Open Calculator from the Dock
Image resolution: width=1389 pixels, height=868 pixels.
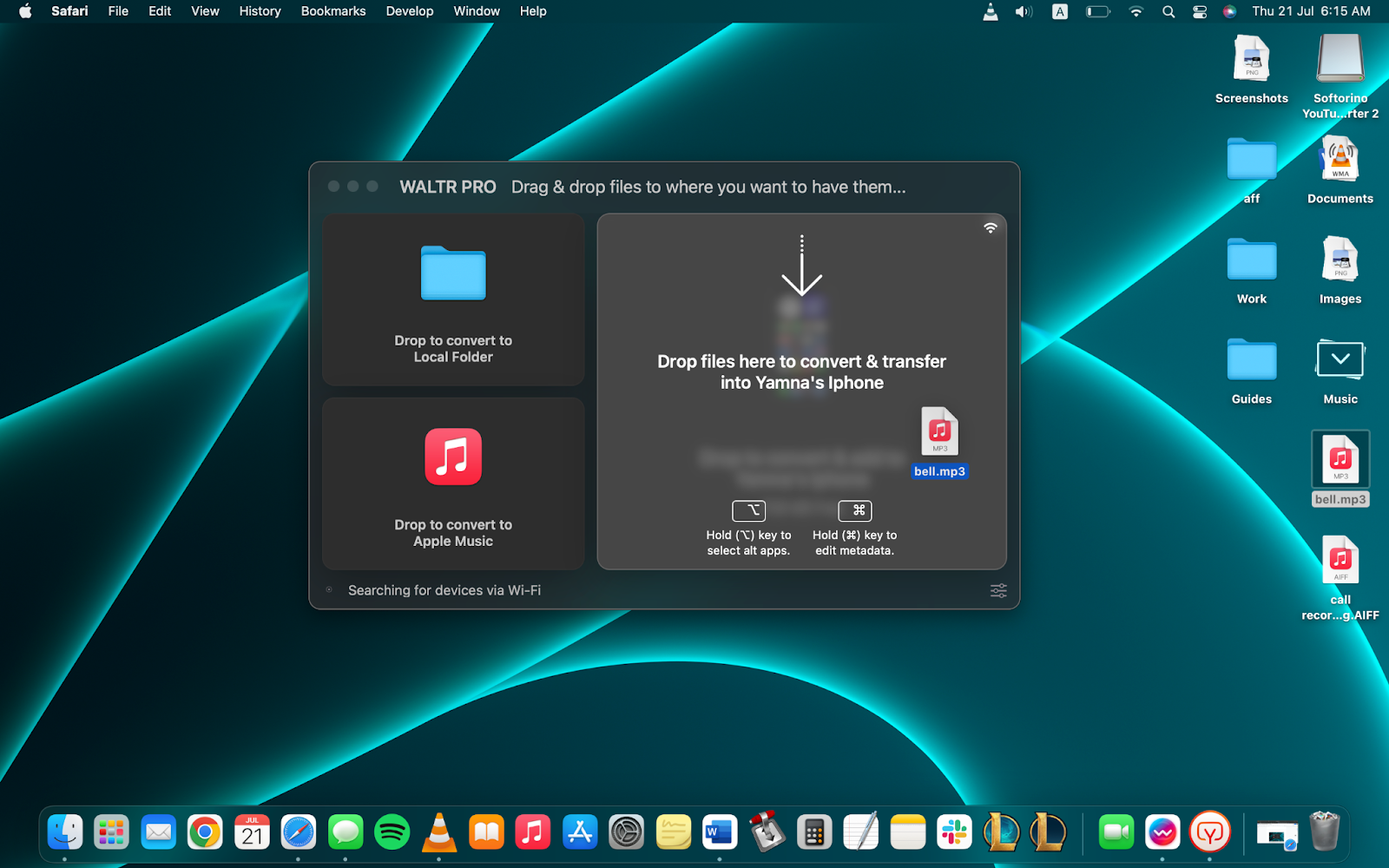(814, 832)
